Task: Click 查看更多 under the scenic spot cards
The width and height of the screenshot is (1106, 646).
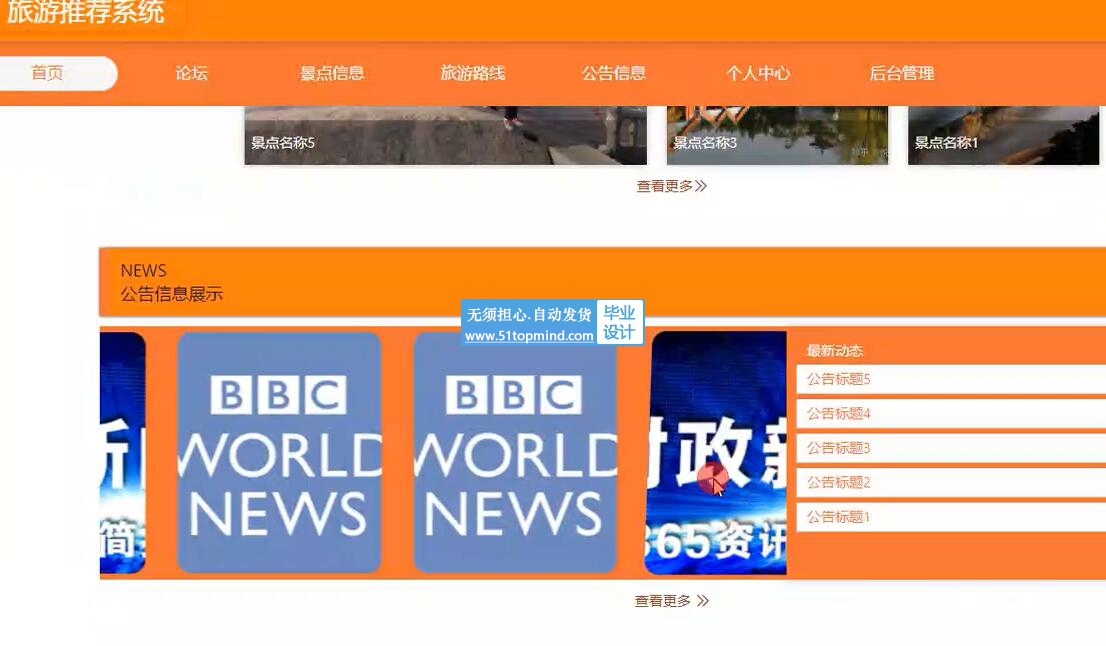Action: point(672,186)
